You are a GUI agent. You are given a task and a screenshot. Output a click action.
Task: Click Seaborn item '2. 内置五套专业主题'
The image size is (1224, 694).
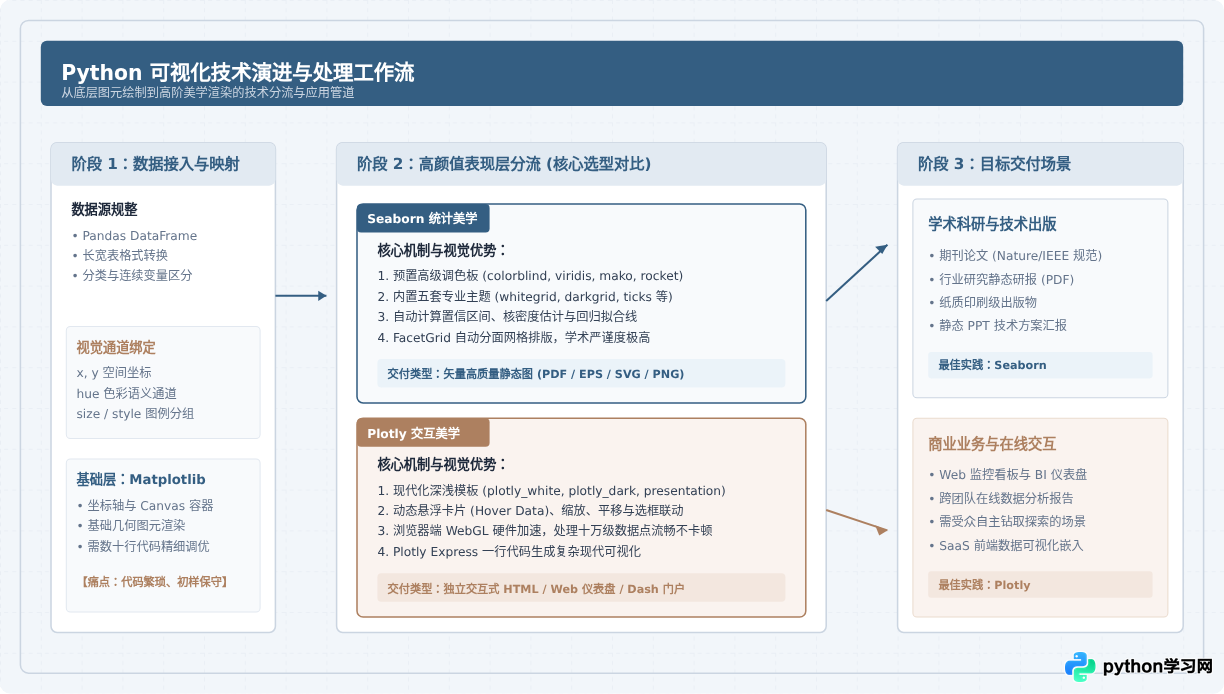click(x=525, y=296)
